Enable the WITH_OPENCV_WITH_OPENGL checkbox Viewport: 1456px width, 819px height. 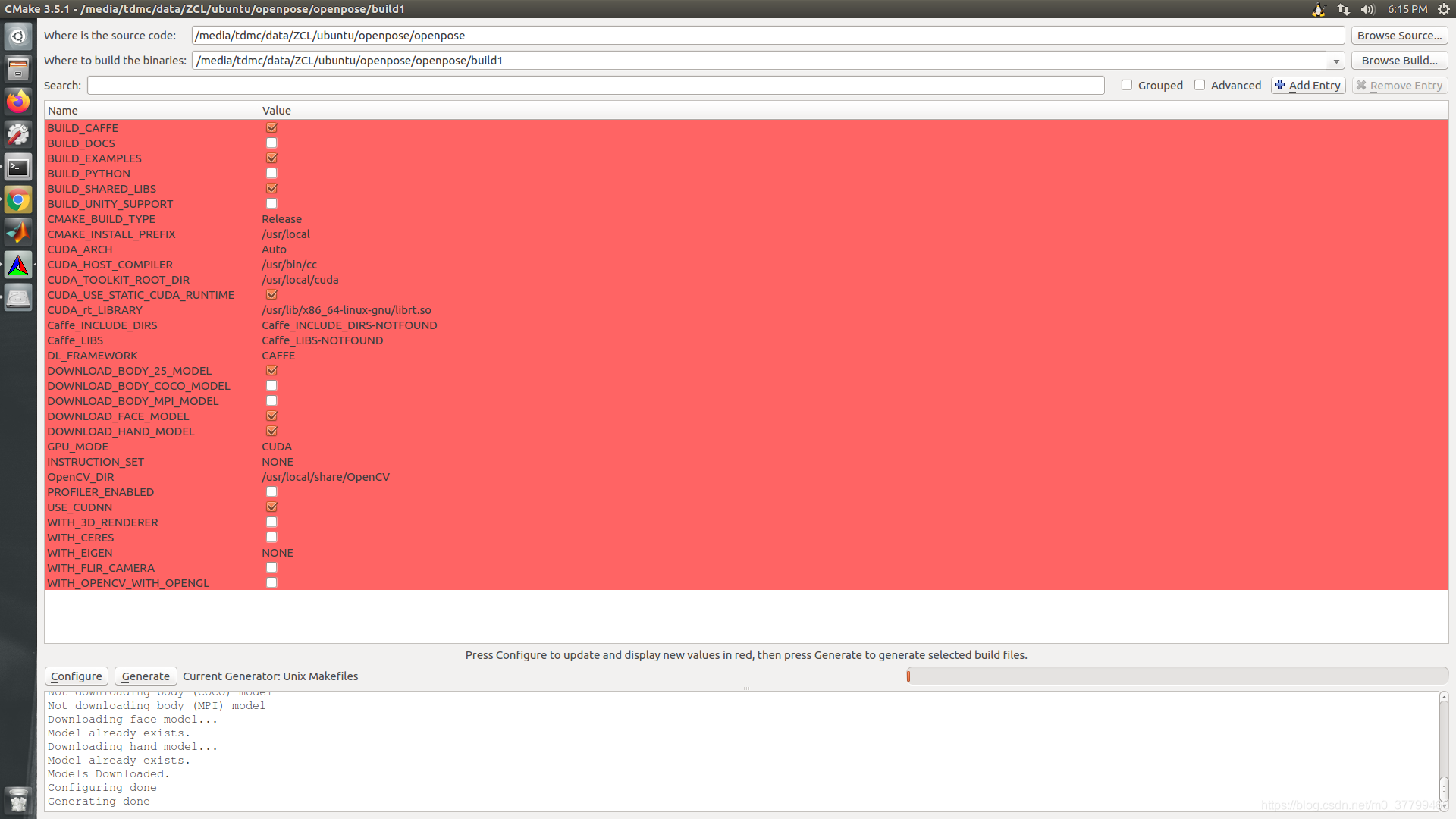point(271,583)
